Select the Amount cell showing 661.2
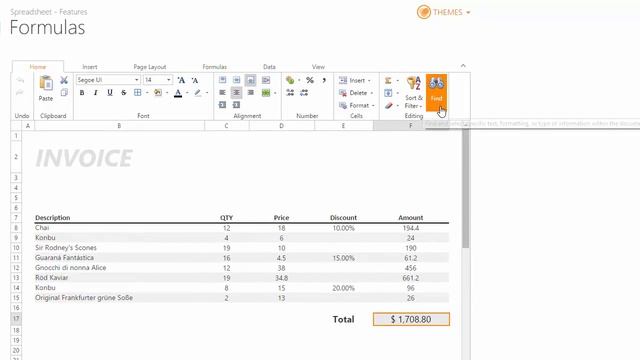 (x=411, y=278)
